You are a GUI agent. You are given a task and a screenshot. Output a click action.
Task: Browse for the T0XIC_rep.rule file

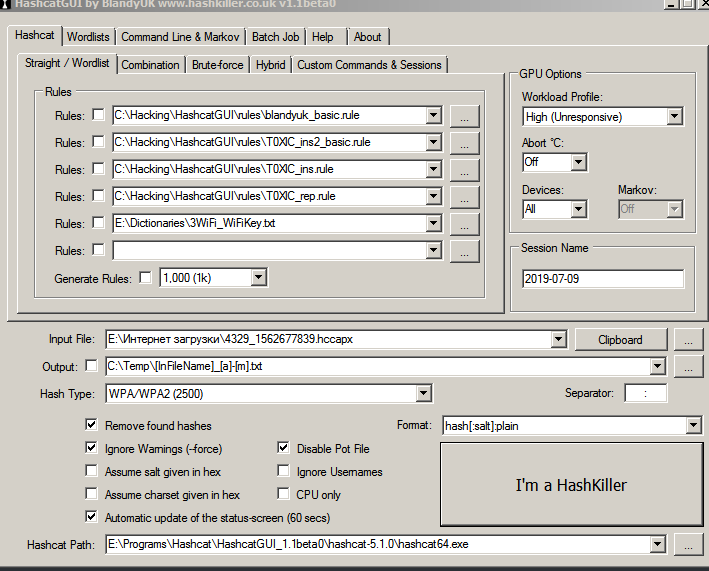point(464,197)
